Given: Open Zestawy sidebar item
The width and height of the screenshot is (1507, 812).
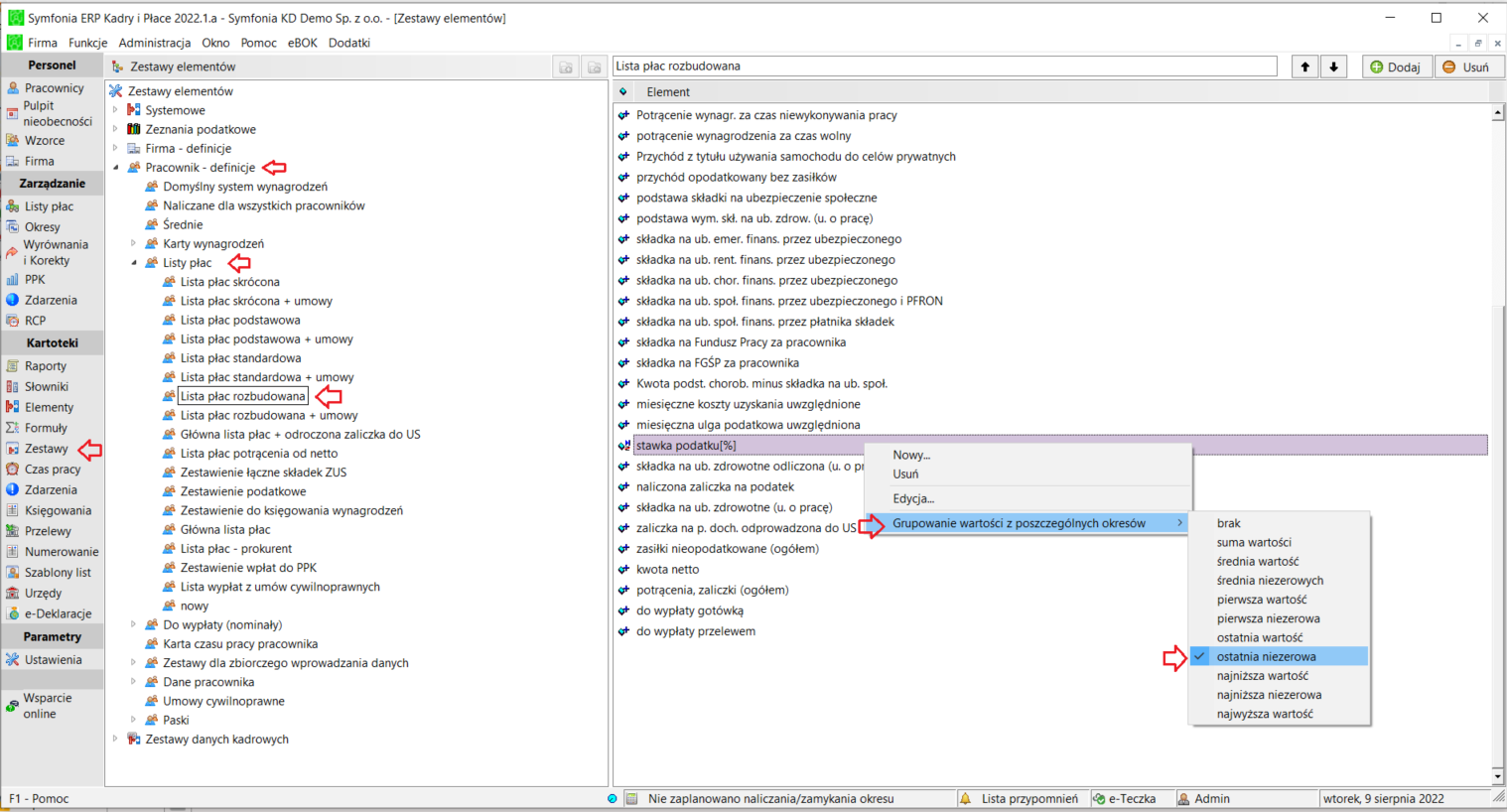Looking at the screenshot, I should 46,449.
